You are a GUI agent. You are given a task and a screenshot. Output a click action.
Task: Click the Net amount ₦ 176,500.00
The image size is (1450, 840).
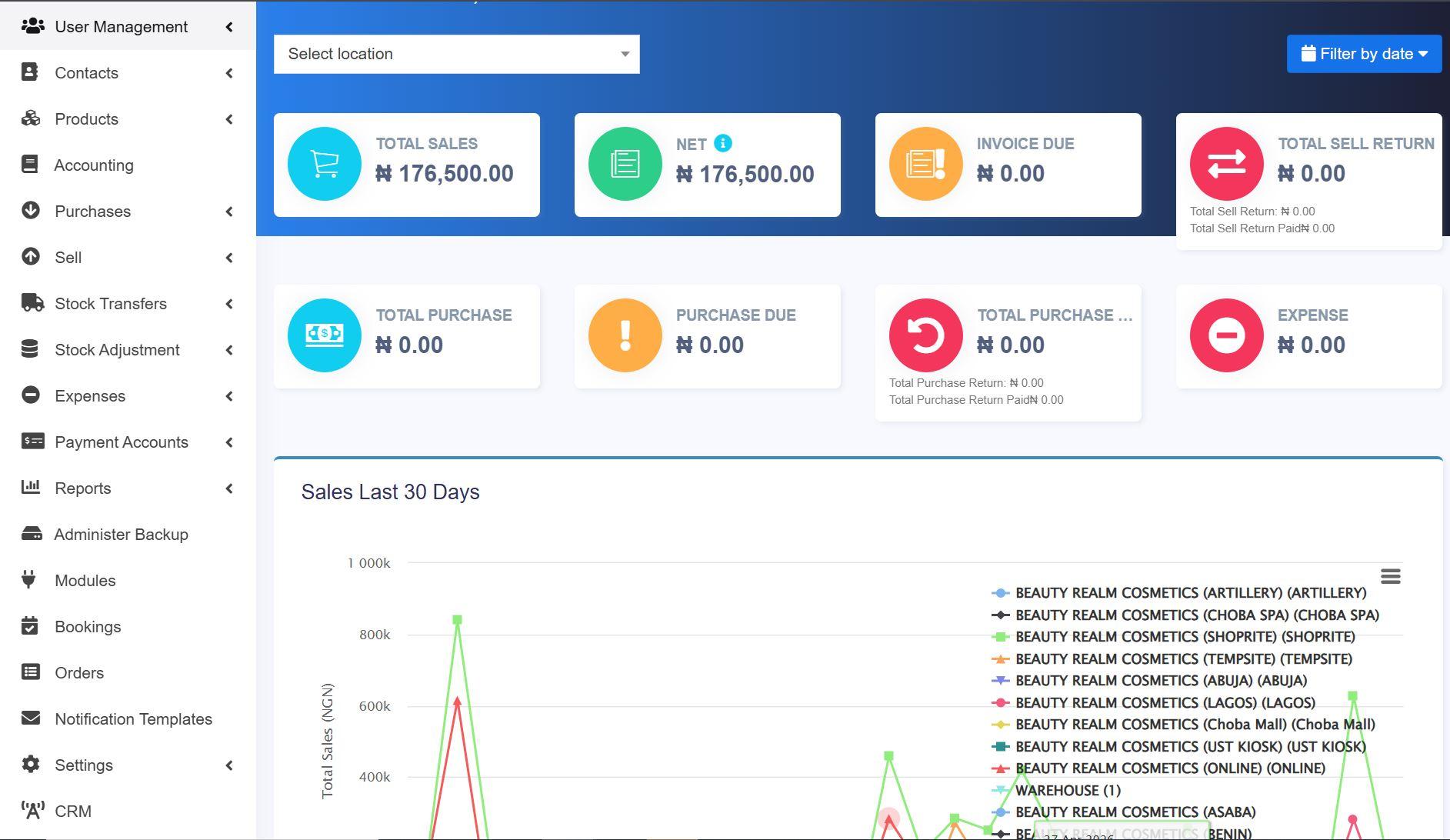click(x=745, y=175)
